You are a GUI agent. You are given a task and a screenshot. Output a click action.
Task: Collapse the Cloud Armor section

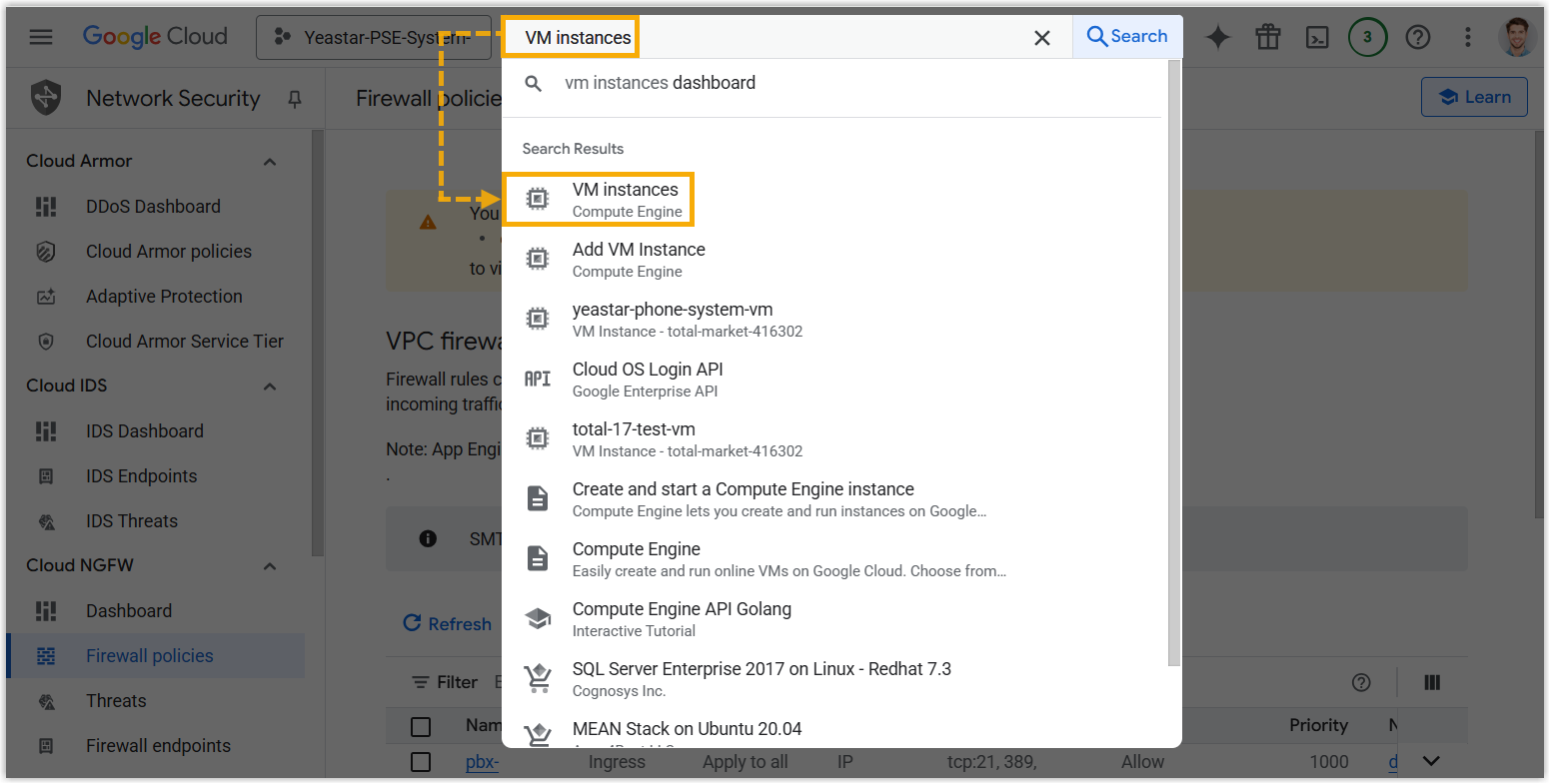pyautogui.click(x=270, y=162)
